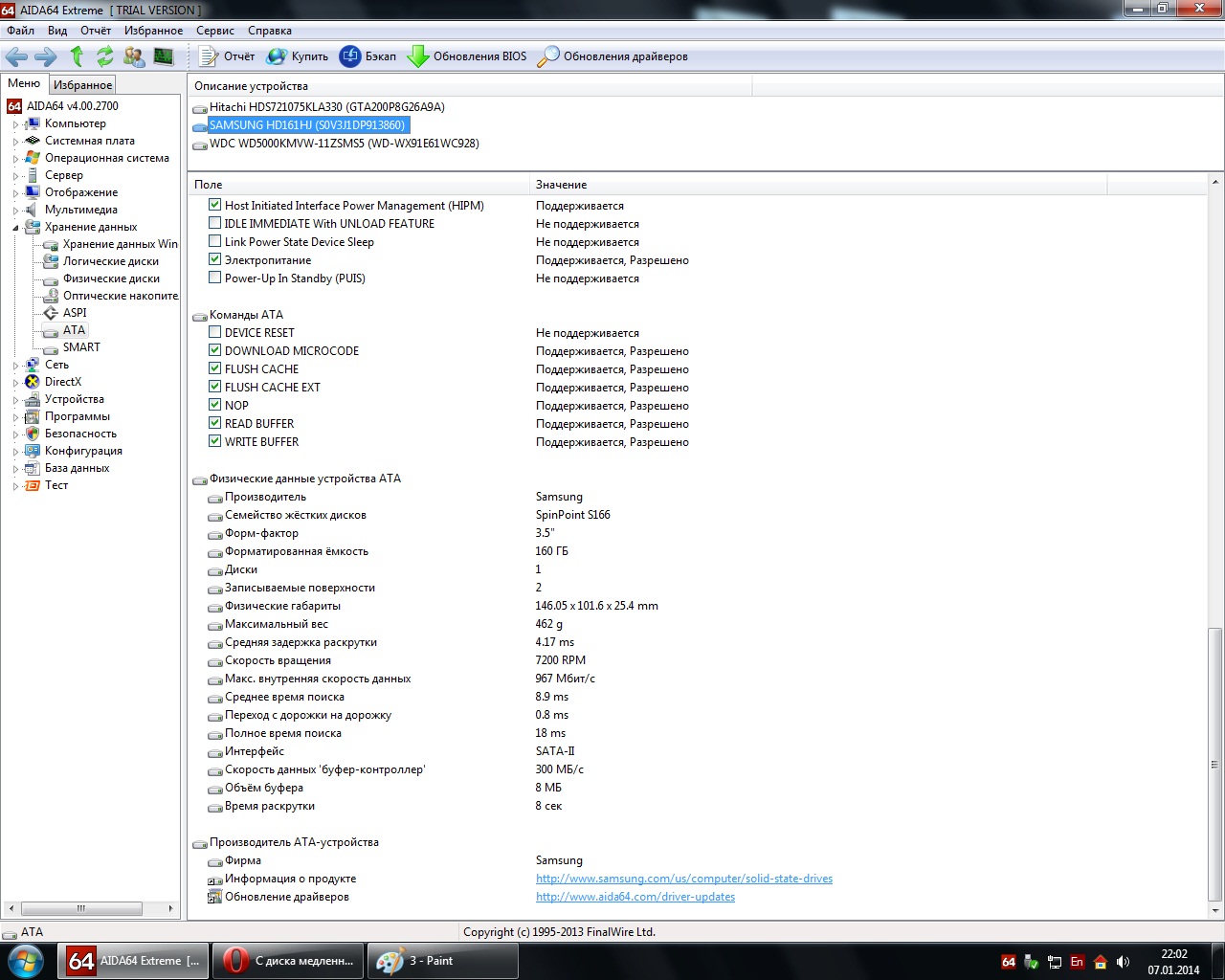
Task: Click the Значение column header
Action: tap(818, 185)
